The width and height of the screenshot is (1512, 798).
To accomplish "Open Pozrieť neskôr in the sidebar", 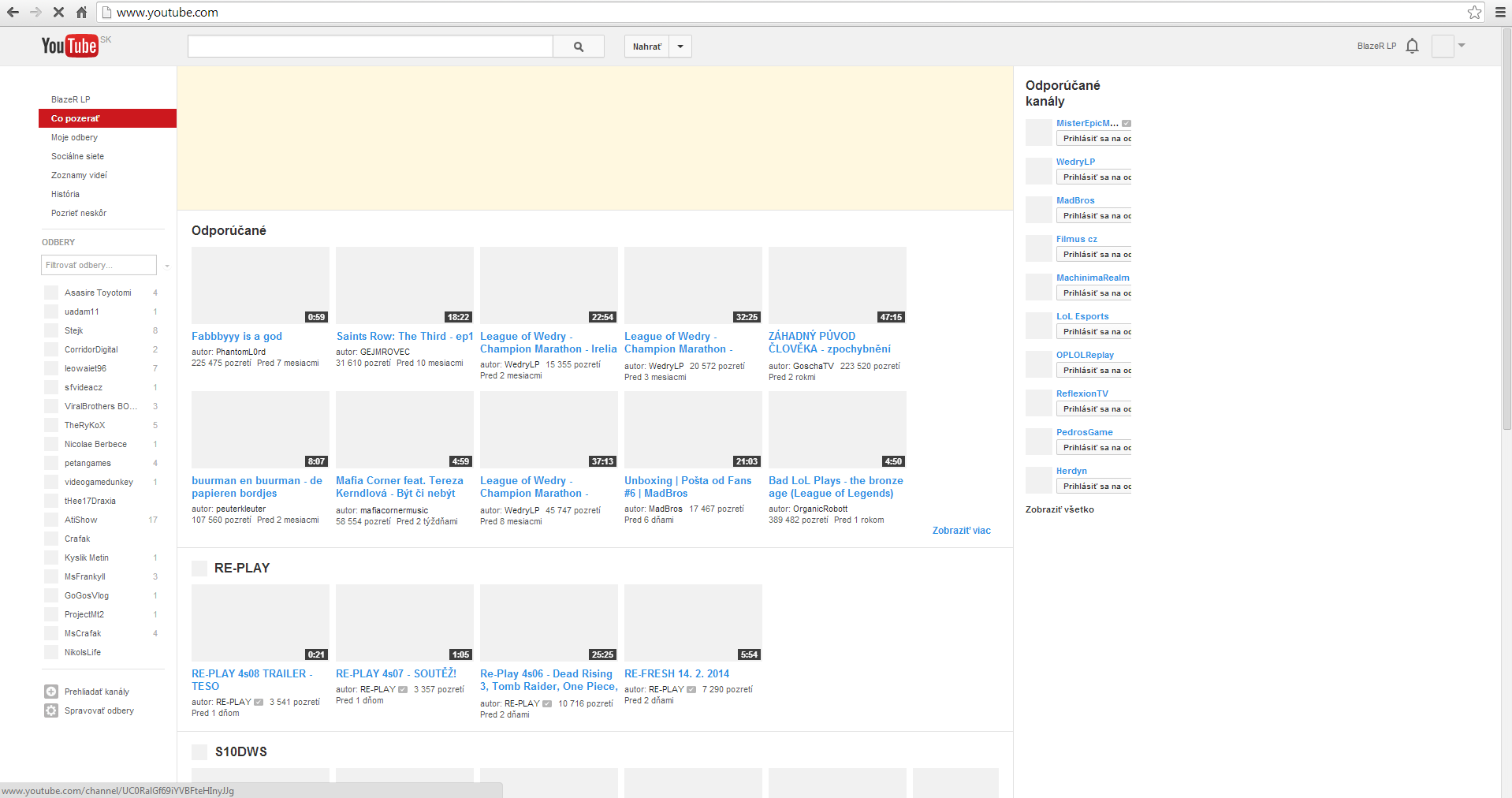I will click(79, 213).
